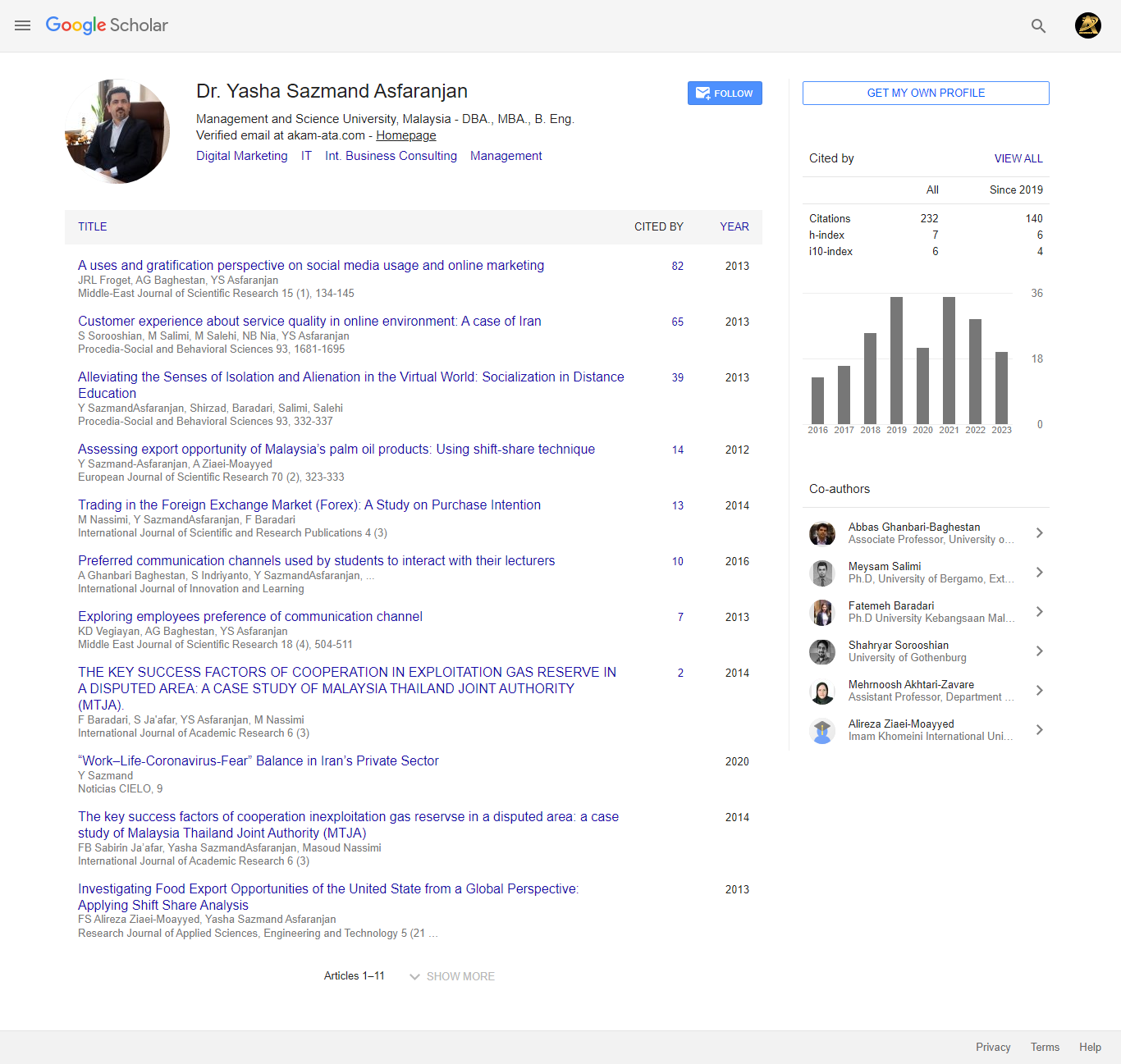Open Customer experience about service quality article
Viewport: 1121px width, 1064px height.
(x=309, y=321)
